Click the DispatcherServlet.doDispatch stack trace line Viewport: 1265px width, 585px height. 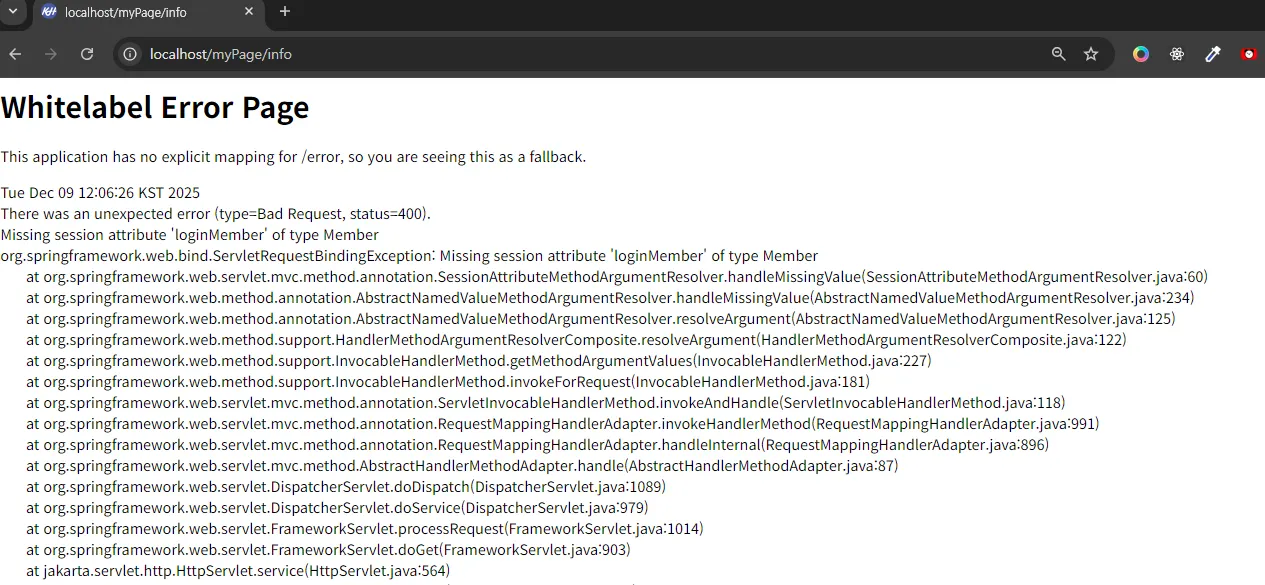346,487
